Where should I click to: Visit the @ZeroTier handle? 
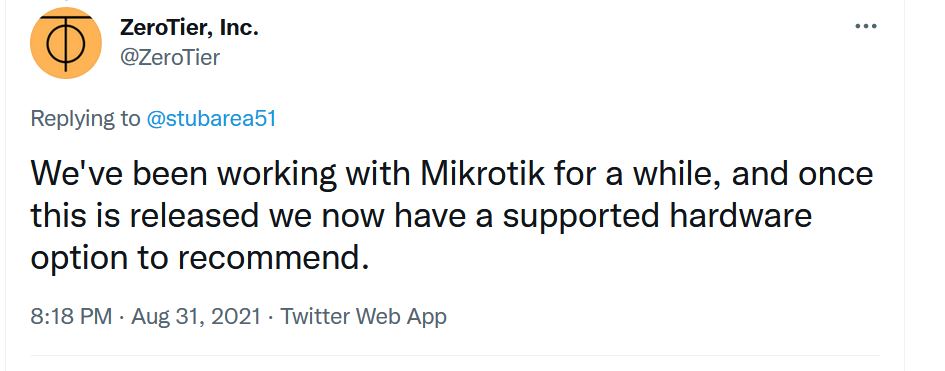pyautogui.click(x=171, y=58)
